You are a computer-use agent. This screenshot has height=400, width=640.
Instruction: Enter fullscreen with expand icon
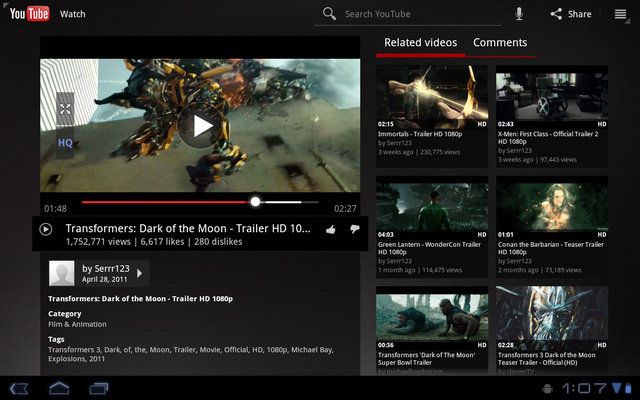pyautogui.click(x=65, y=109)
